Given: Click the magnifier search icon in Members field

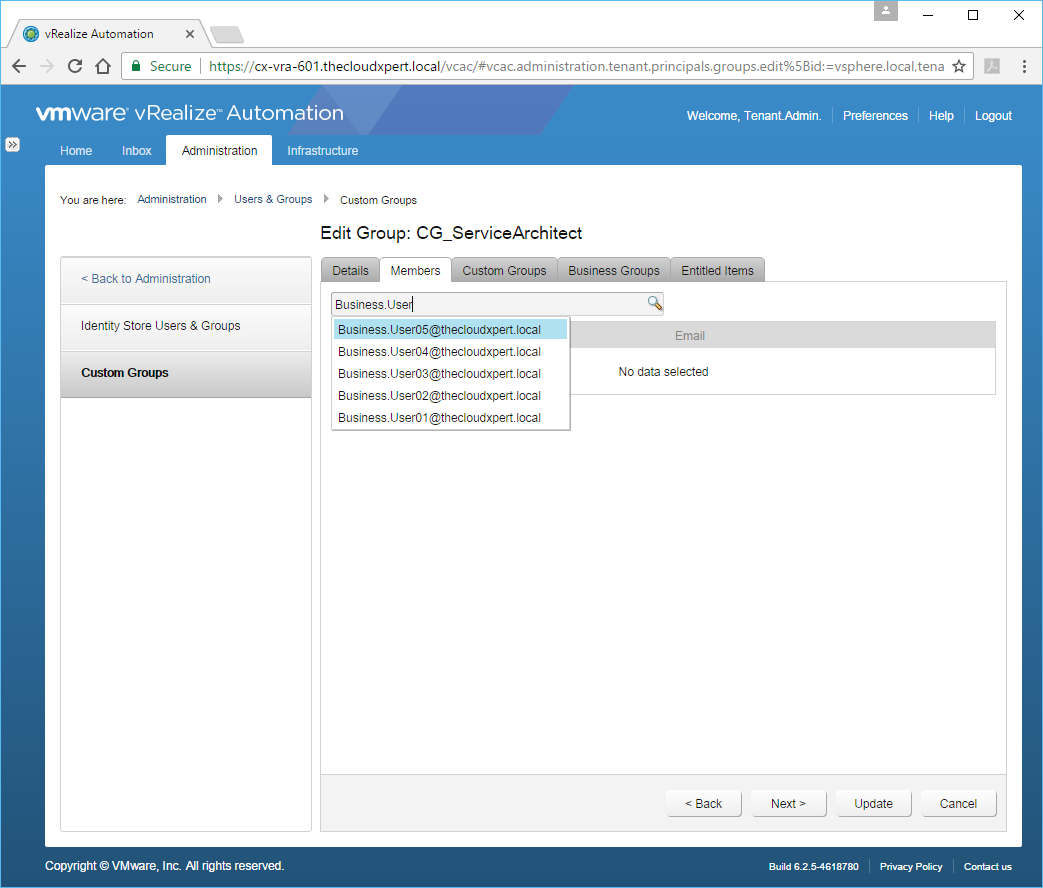Looking at the screenshot, I should (x=654, y=304).
